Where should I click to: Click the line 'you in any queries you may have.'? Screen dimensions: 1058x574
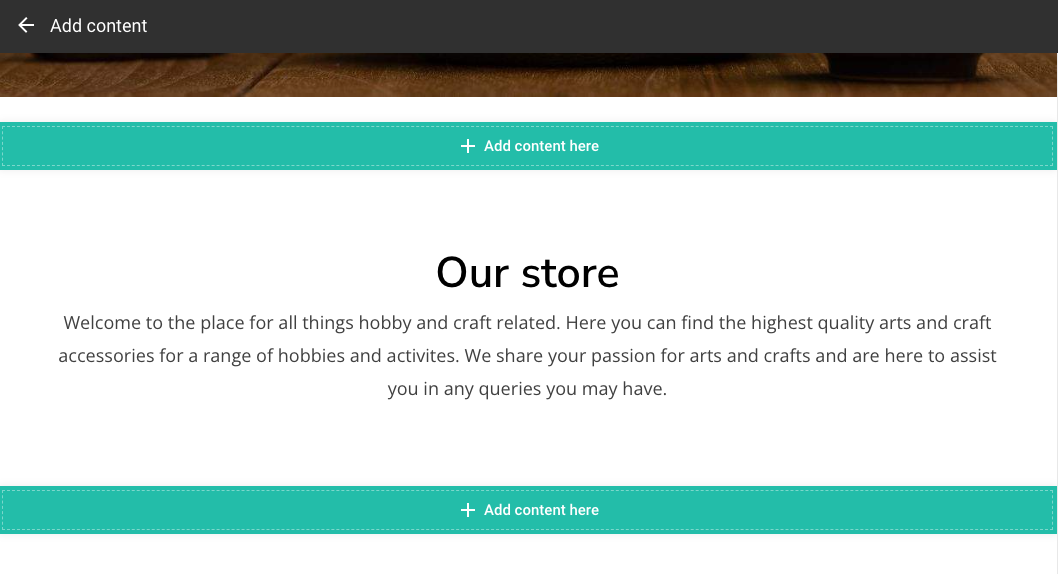coord(528,389)
